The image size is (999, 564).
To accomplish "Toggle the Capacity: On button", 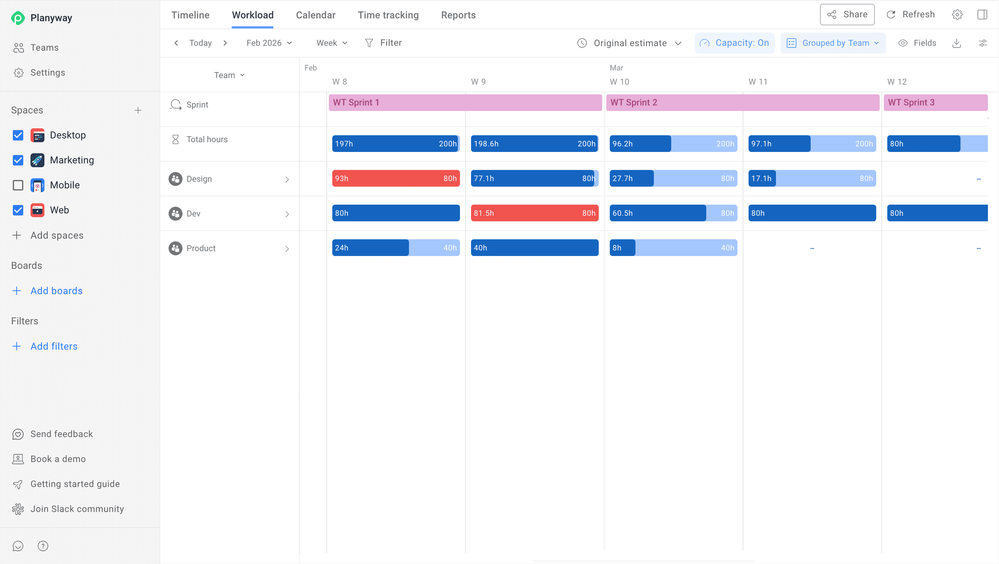I will 735,43.
